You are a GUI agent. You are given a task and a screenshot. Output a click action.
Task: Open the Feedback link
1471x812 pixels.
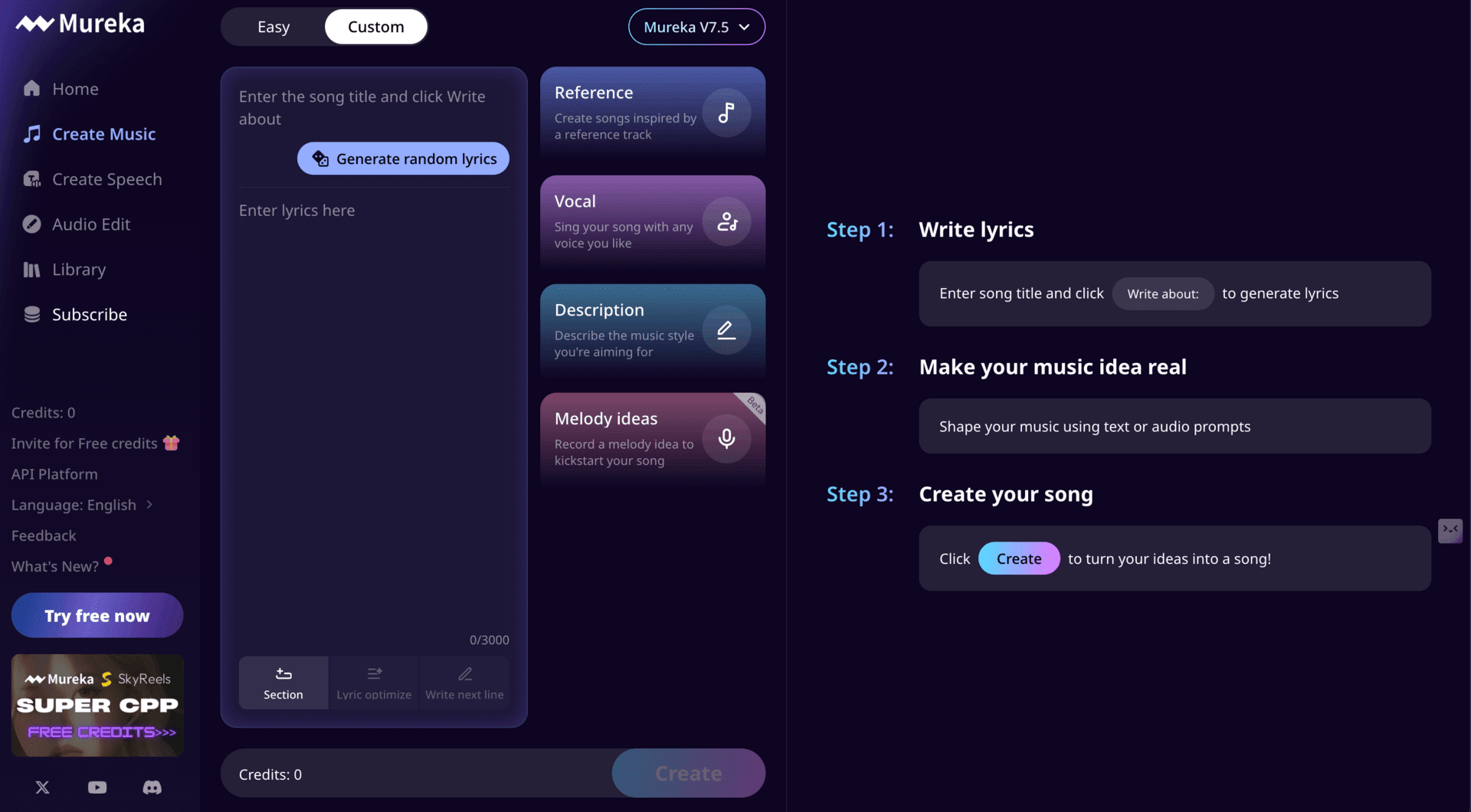(44, 535)
